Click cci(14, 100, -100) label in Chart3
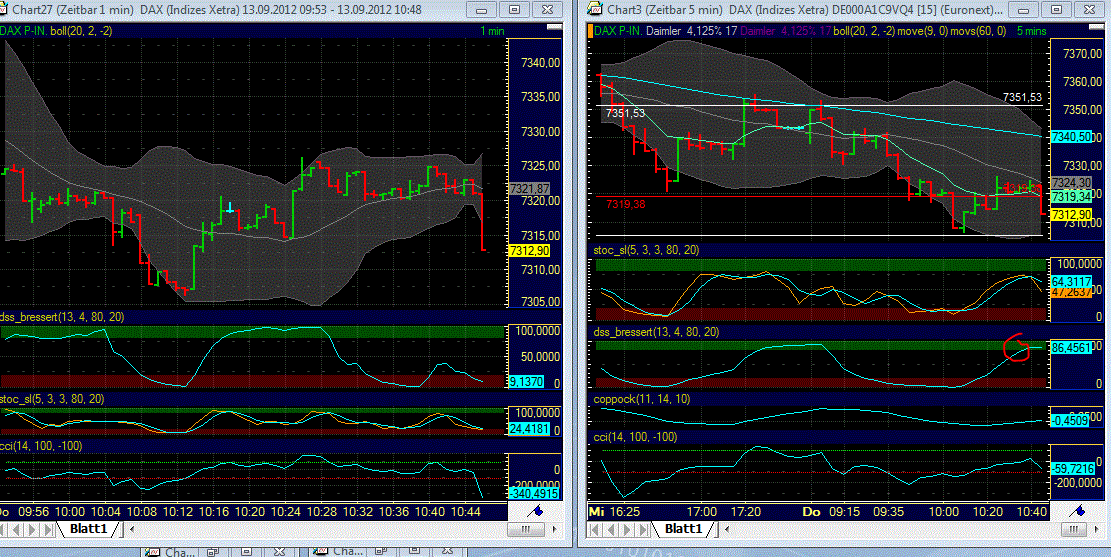 (x=635, y=437)
